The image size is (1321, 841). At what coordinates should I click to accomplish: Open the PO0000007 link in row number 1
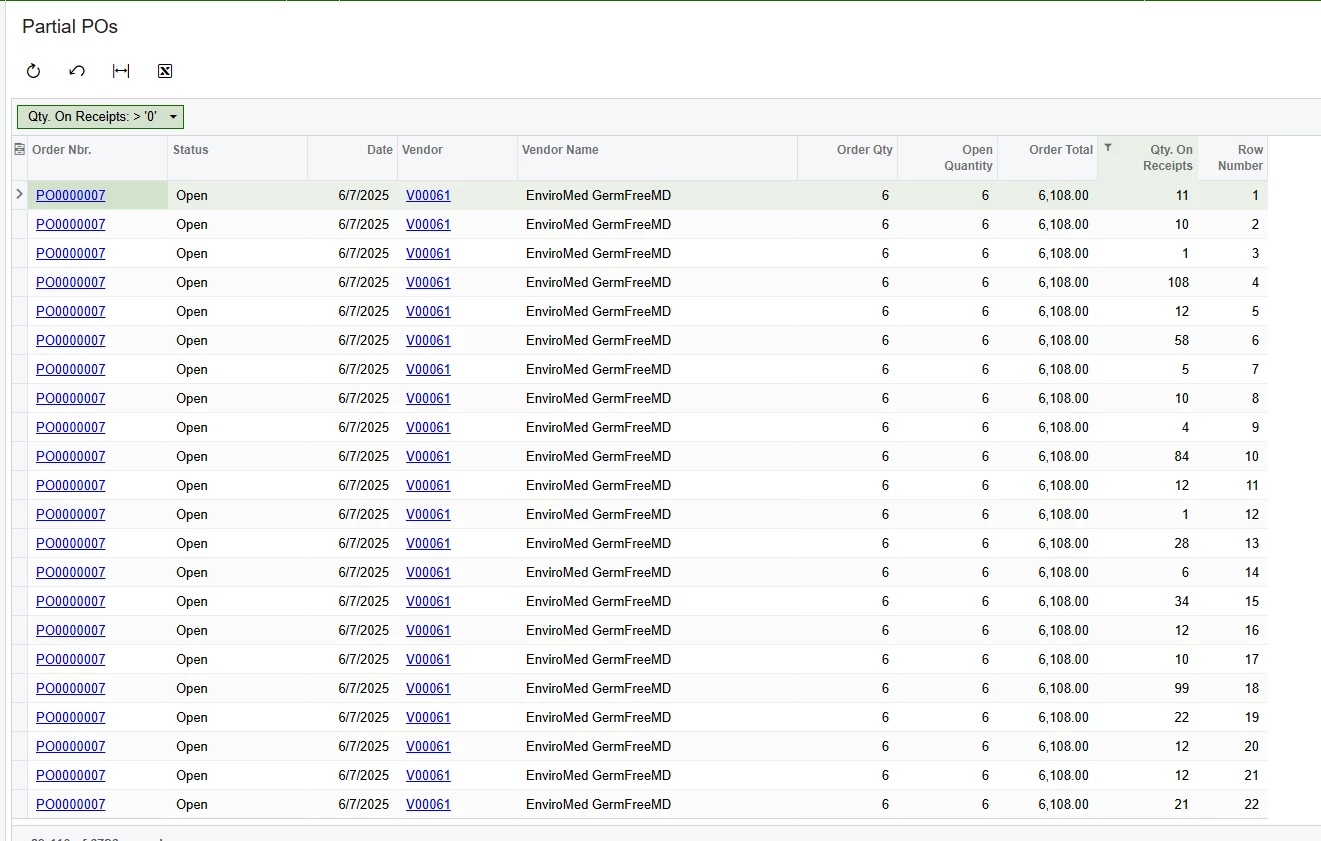[x=70, y=195]
